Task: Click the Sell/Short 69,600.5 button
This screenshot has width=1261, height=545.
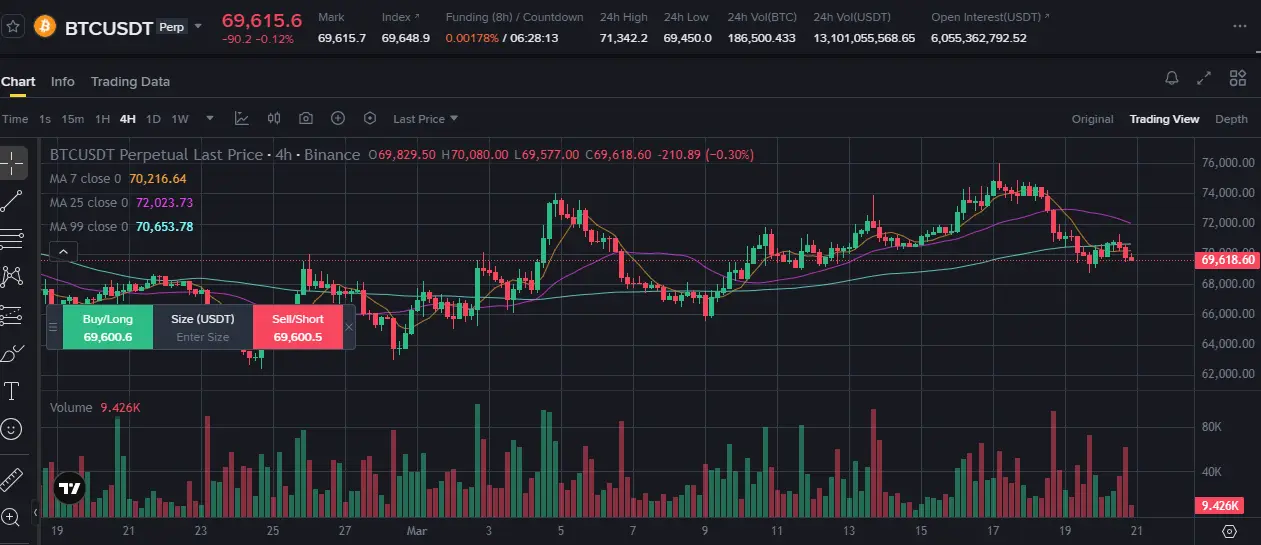Action: (297, 328)
